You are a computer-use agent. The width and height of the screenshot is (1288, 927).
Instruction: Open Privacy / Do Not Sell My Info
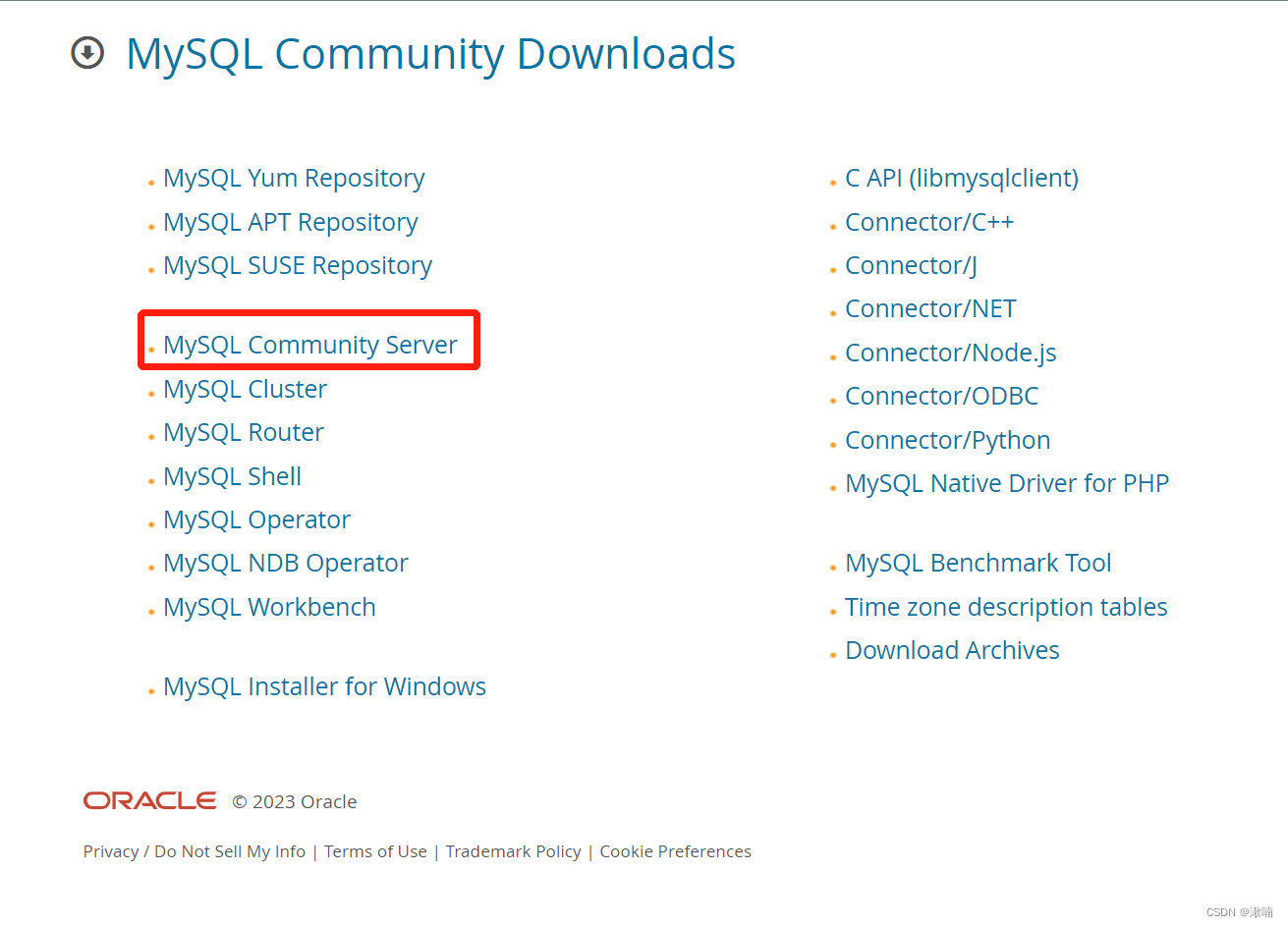click(195, 851)
